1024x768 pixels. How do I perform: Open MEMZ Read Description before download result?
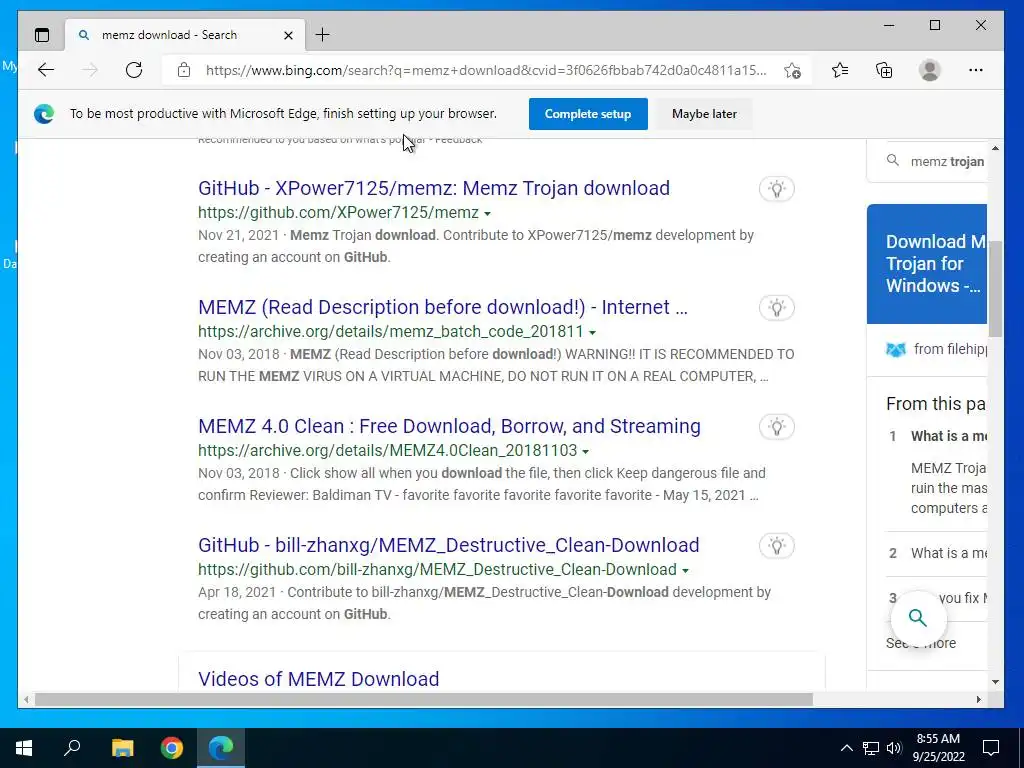pyautogui.click(x=443, y=307)
